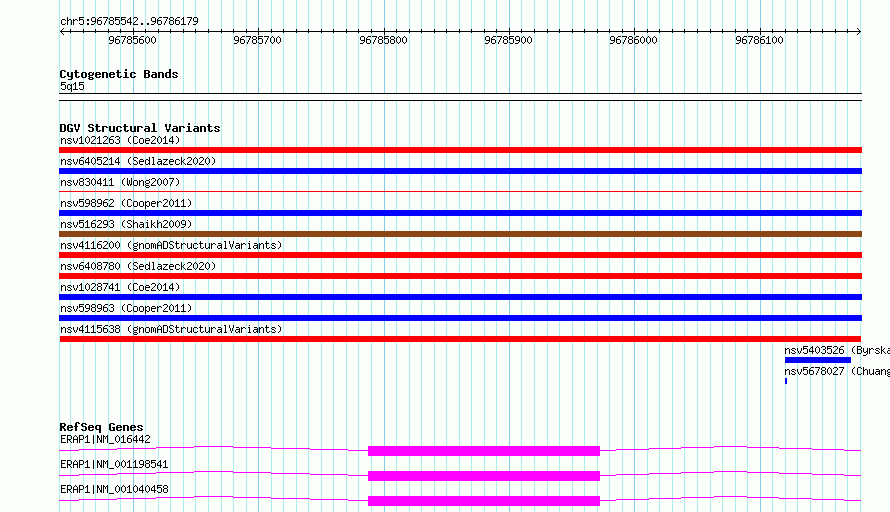
Task: Click the nsv516293 (Shaikh2009) label
Action: (x=126, y=224)
